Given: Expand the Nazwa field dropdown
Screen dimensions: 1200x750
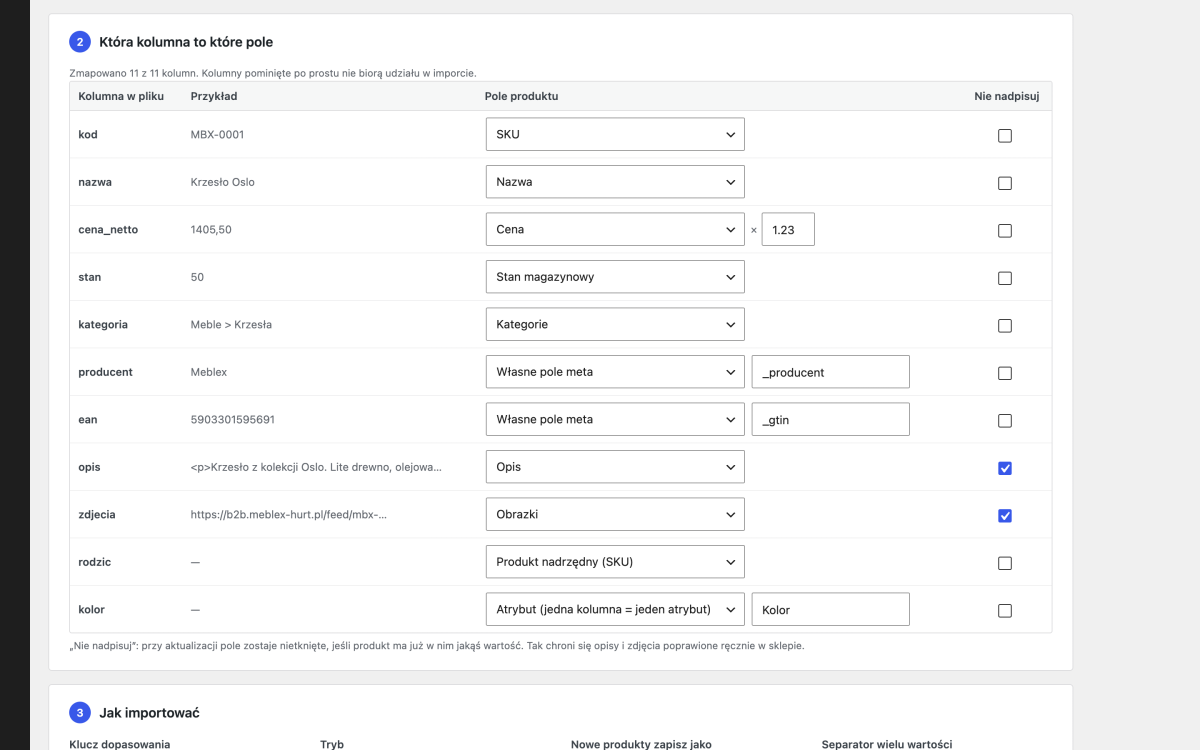Looking at the screenshot, I should click(615, 182).
